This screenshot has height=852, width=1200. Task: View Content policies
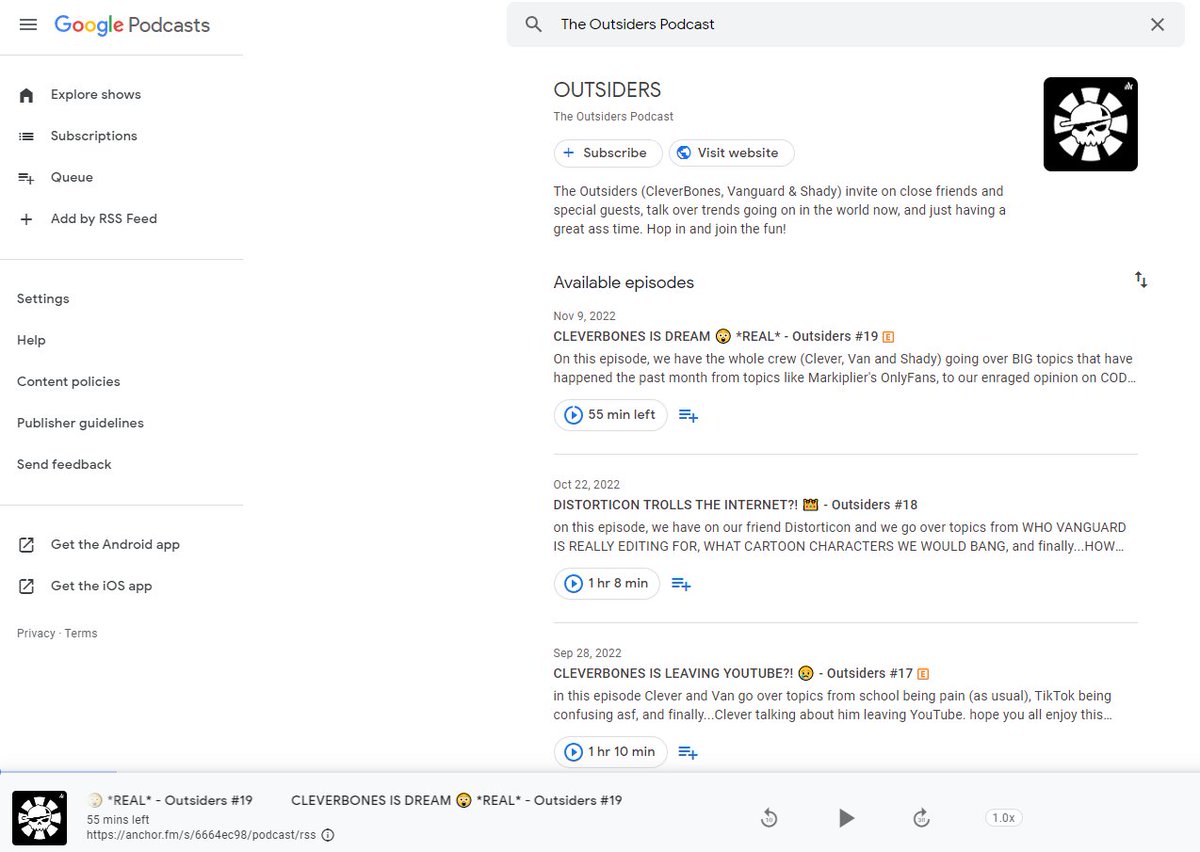(68, 382)
